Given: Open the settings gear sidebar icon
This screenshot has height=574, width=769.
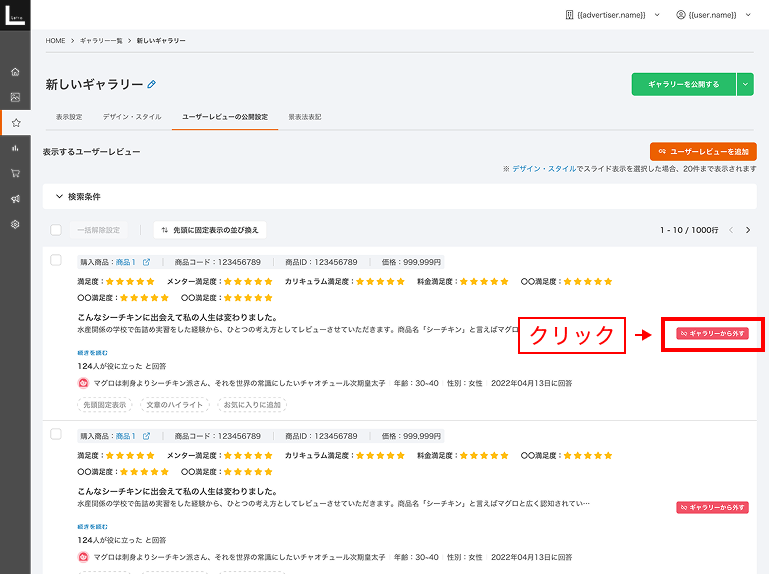Looking at the screenshot, I should pos(15,224).
